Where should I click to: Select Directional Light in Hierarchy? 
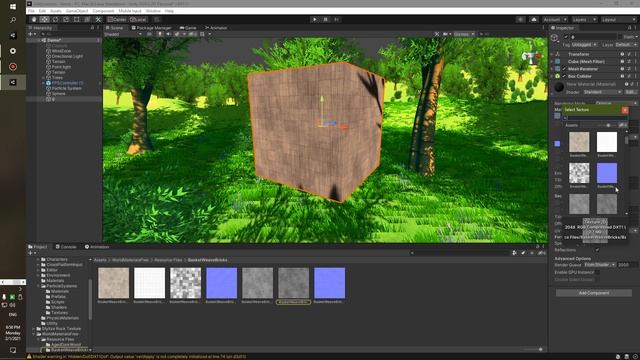click(67, 56)
